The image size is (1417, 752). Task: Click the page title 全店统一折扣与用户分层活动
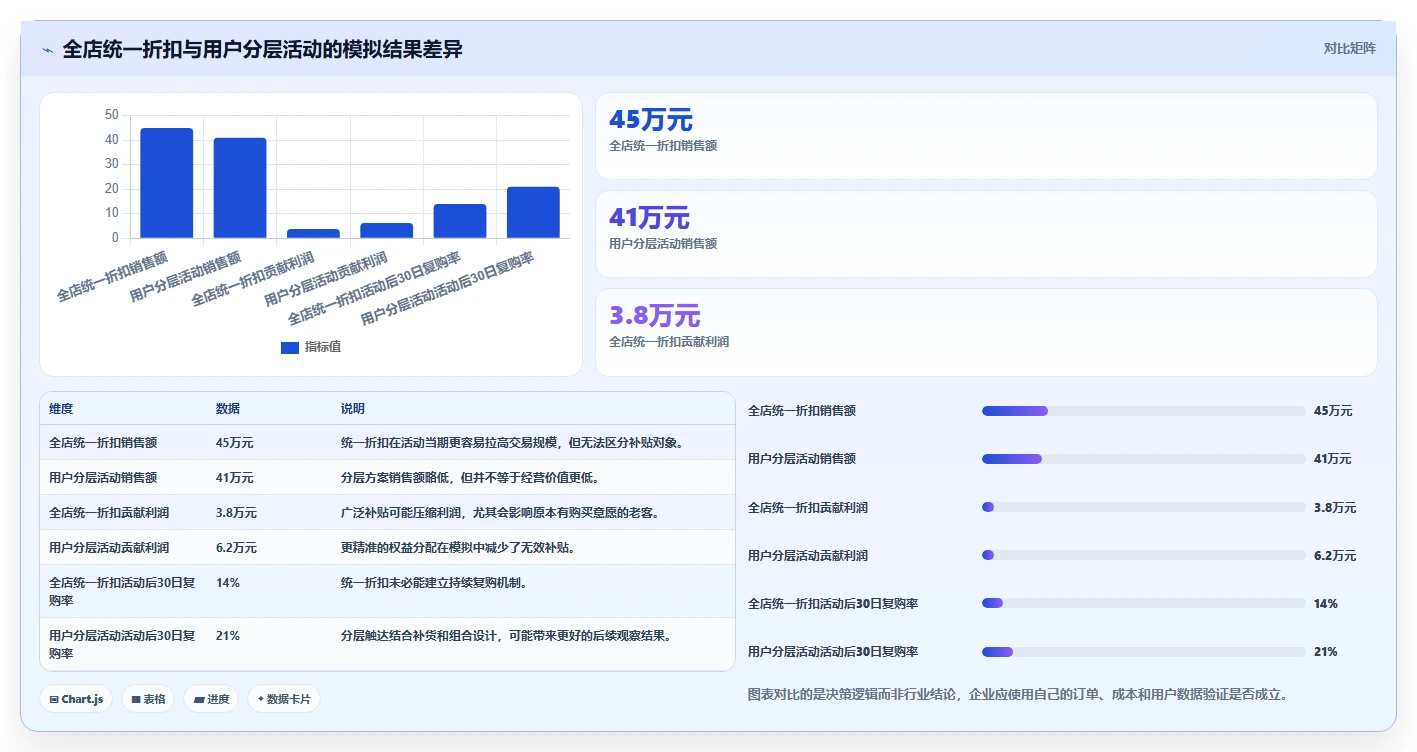[262, 49]
